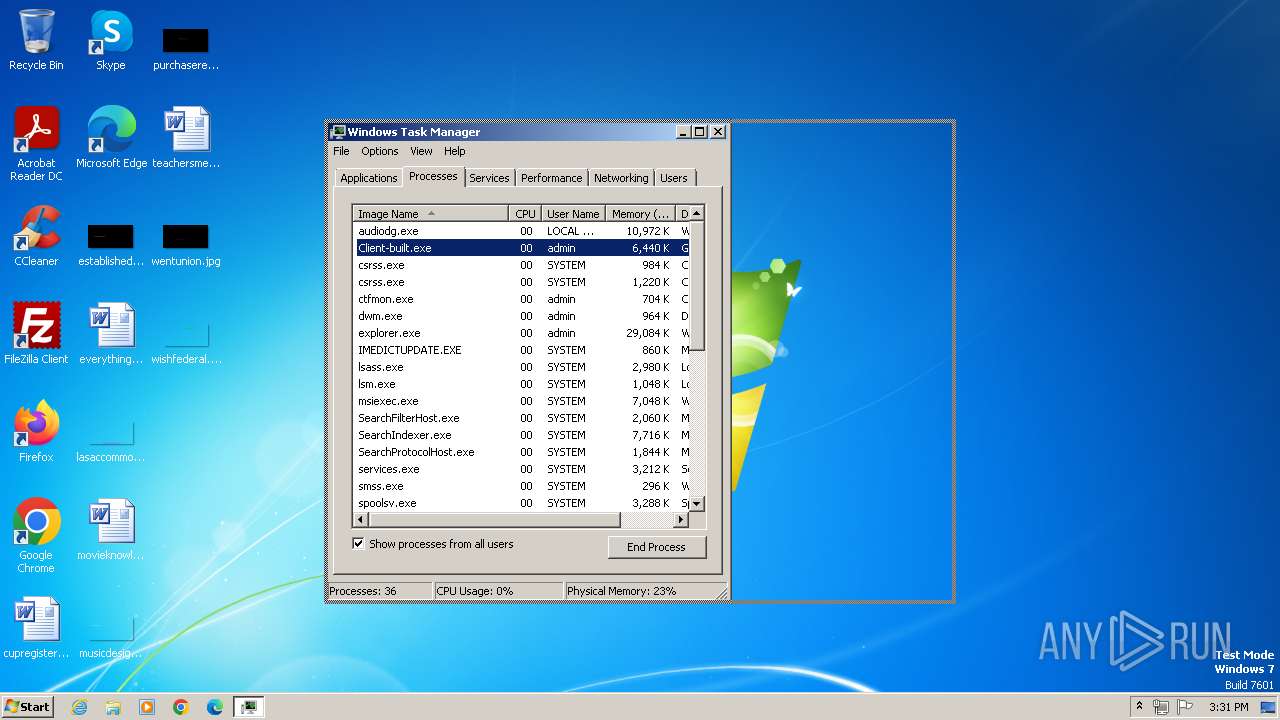Image resolution: width=1280 pixels, height=720 pixels.
Task: Open the Recycle Bin desktop icon
Action: [x=36, y=40]
